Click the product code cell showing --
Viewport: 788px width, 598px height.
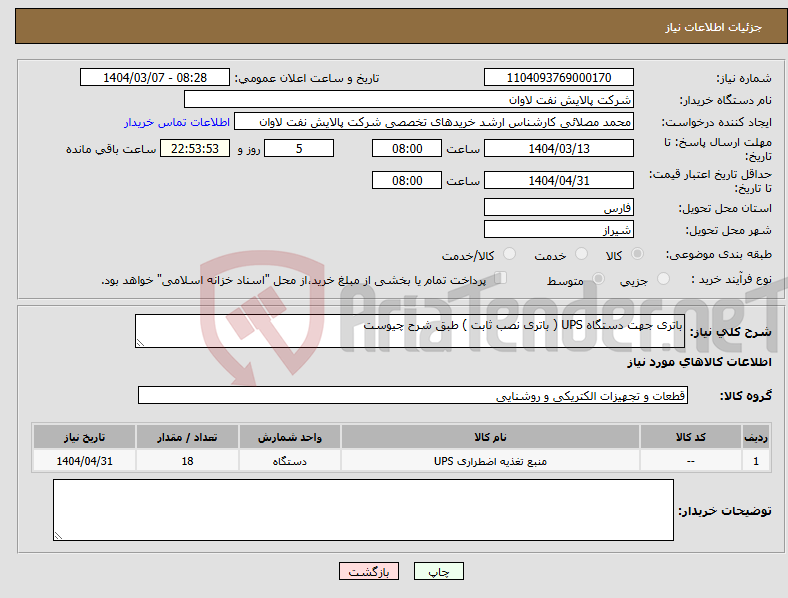coord(691,461)
